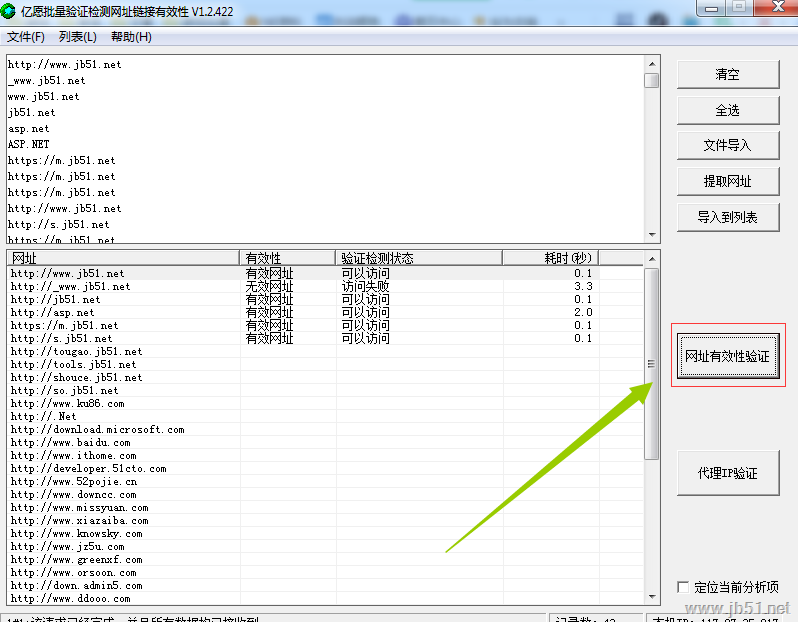Select the http://www.ddooo.com row
This screenshot has width=798, height=622.
tap(326, 598)
